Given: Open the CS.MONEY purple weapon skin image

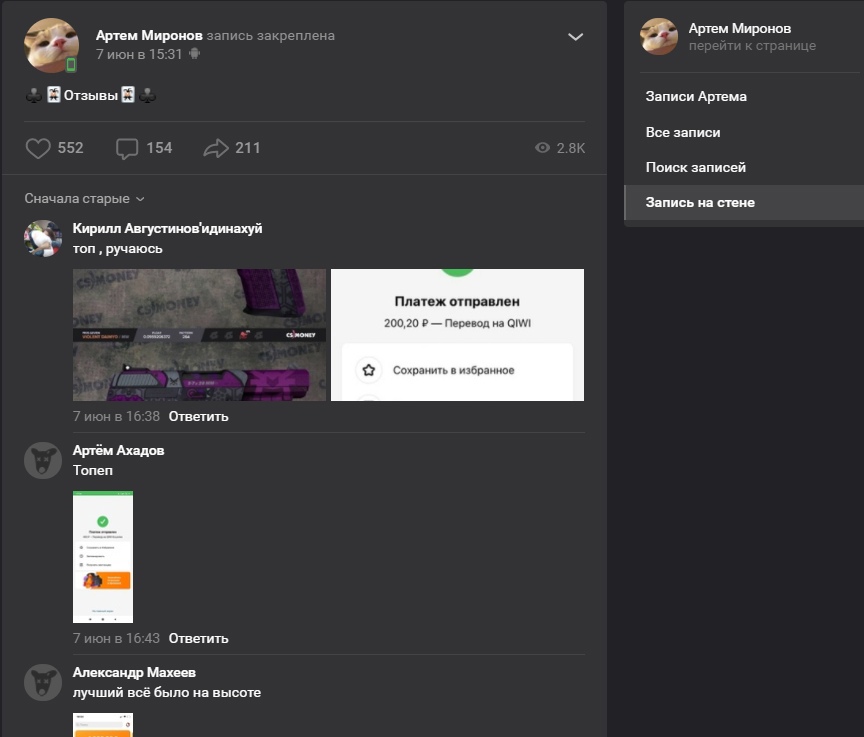Looking at the screenshot, I should click(x=199, y=335).
